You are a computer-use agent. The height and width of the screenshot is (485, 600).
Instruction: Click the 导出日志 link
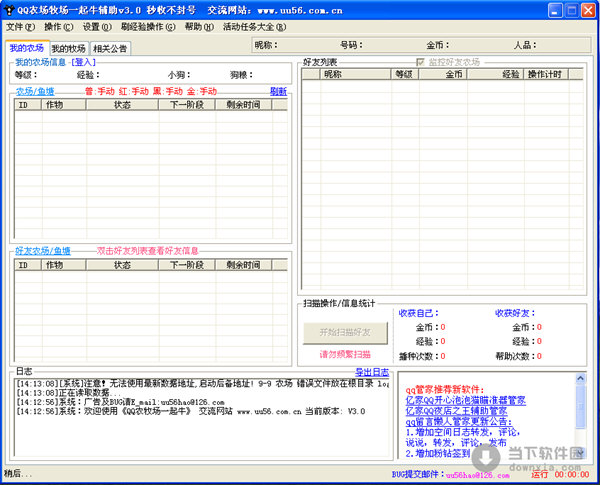coord(372,372)
